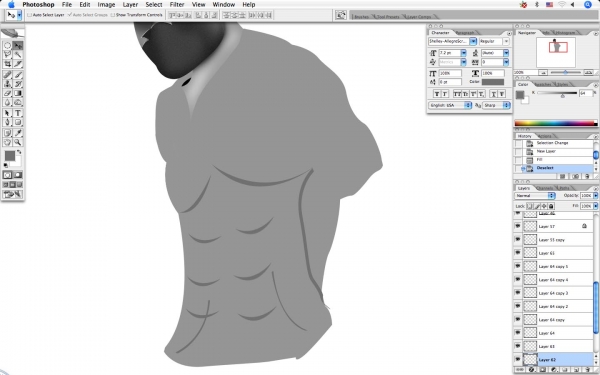
Task: Select the Lasso tool
Action: coord(7,55)
